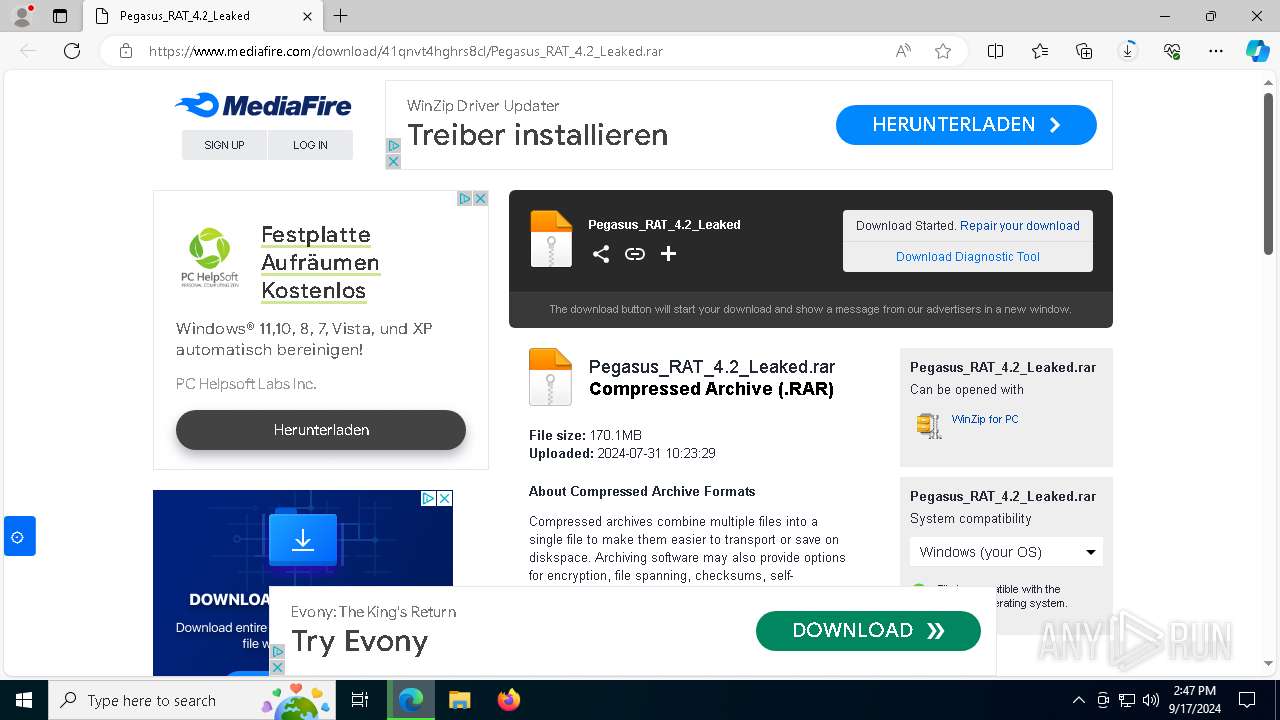Open notification center on taskbar
Image resolution: width=1280 pixels, height=720 pixels.
[x=1247, y=700]
